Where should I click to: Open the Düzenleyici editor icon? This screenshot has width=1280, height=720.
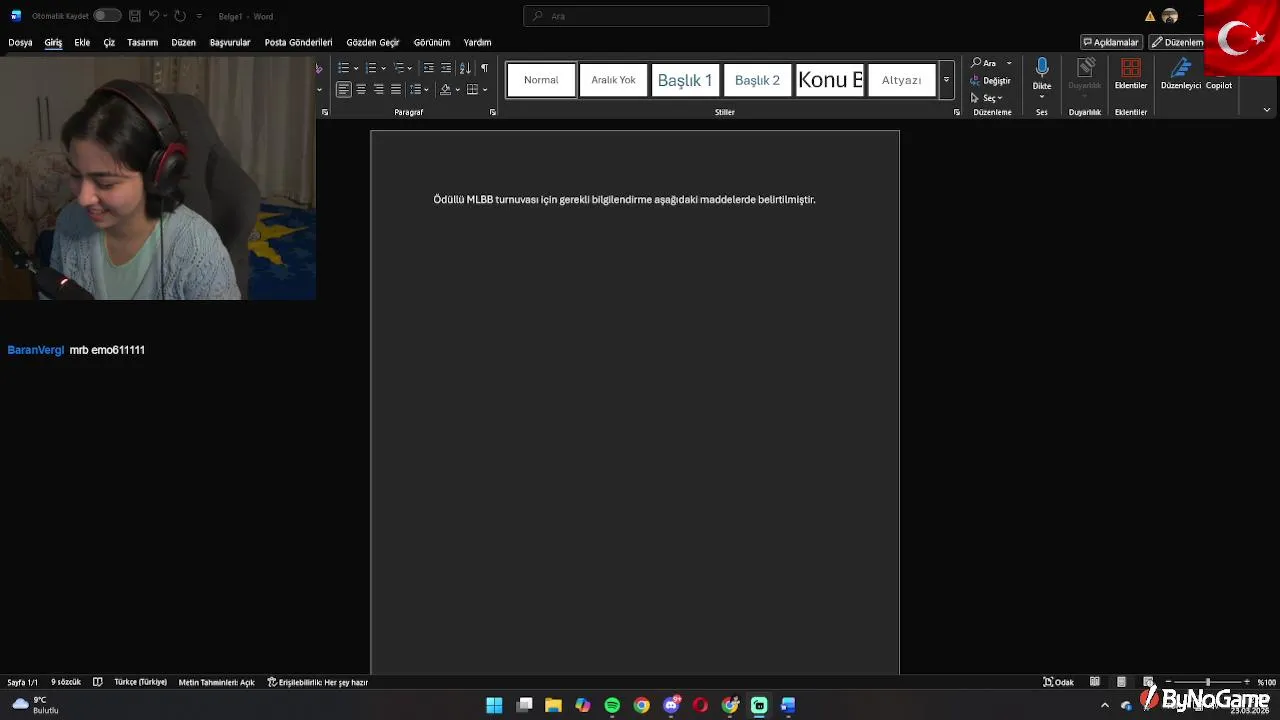(x=1181, y=68)
